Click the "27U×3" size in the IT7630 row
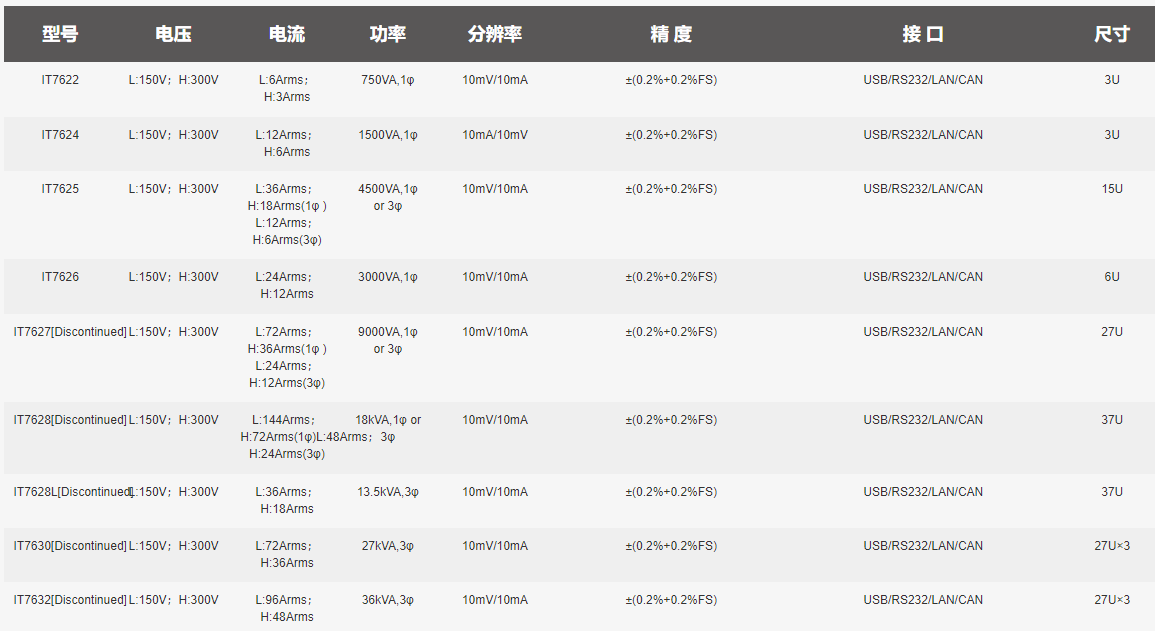 [x=1112, y=546]
